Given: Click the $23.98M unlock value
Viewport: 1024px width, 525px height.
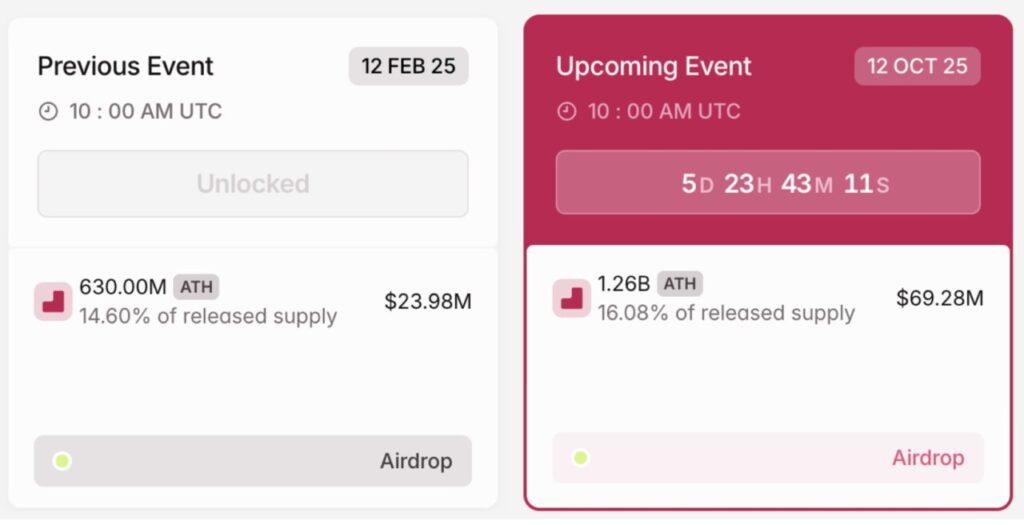Looking at the screenshot, I should tap(427, 301).
